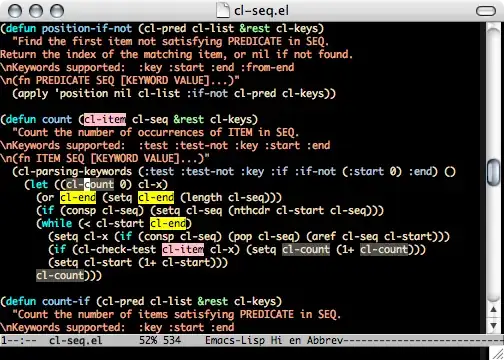Click the empty () after :end)
504x360 pixels.
tap(450, 172)
